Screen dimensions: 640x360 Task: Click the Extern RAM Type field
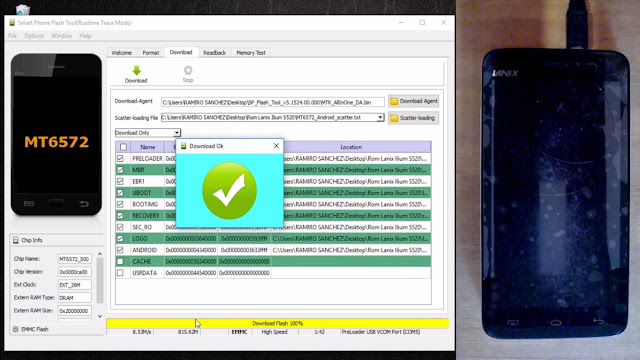(x=75, y=298)
